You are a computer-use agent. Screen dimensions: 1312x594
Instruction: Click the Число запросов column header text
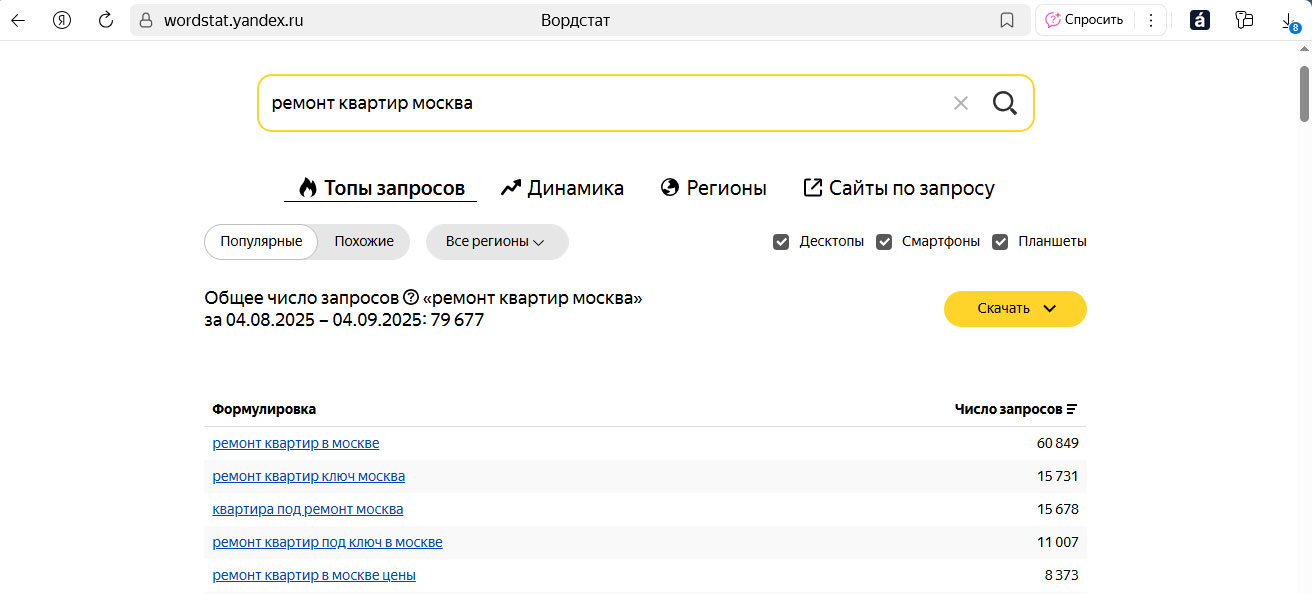coord(1008,409)
